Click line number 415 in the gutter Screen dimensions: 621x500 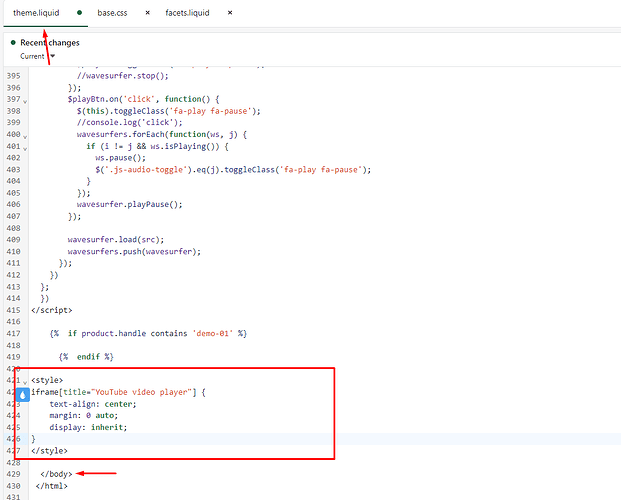[13, 310]
